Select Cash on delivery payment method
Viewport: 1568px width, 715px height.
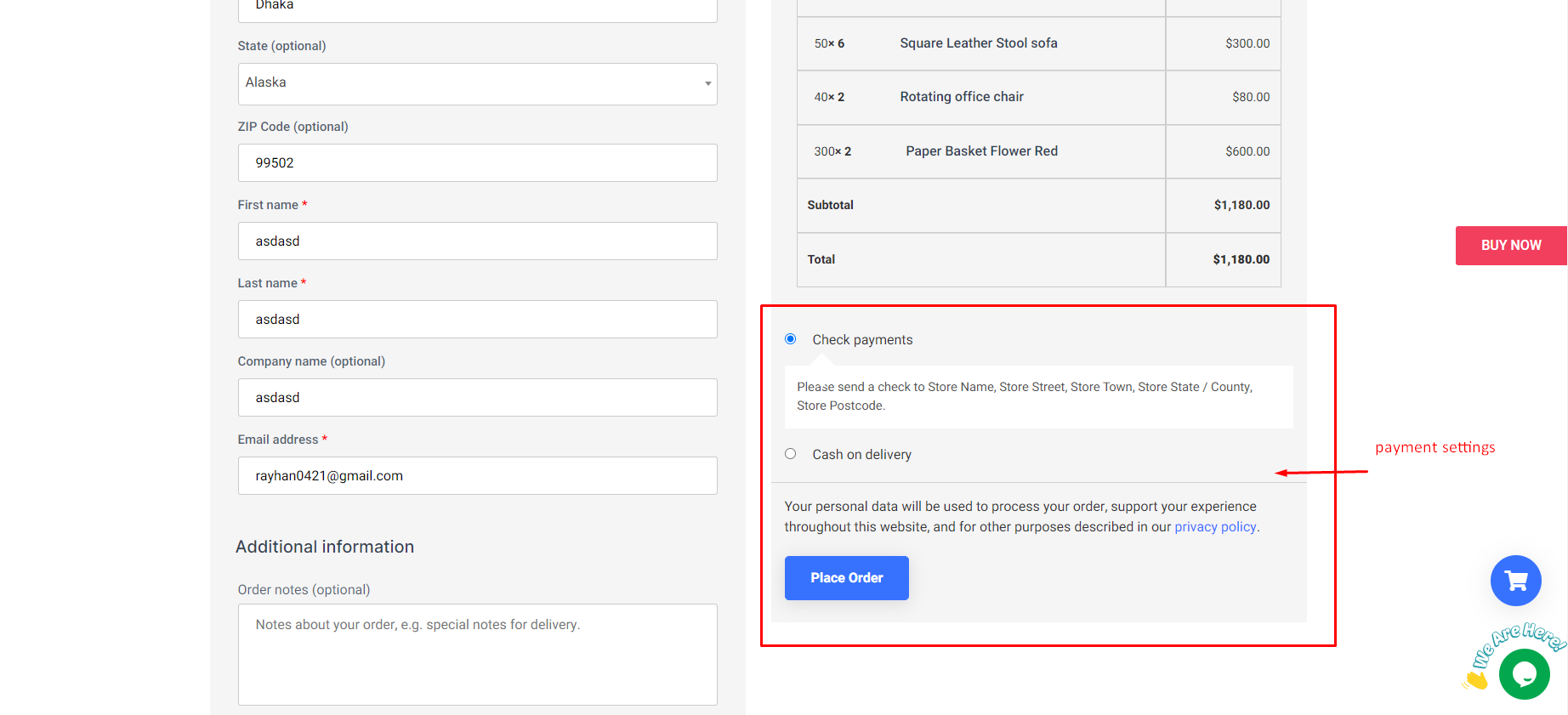tap(791, 454)
